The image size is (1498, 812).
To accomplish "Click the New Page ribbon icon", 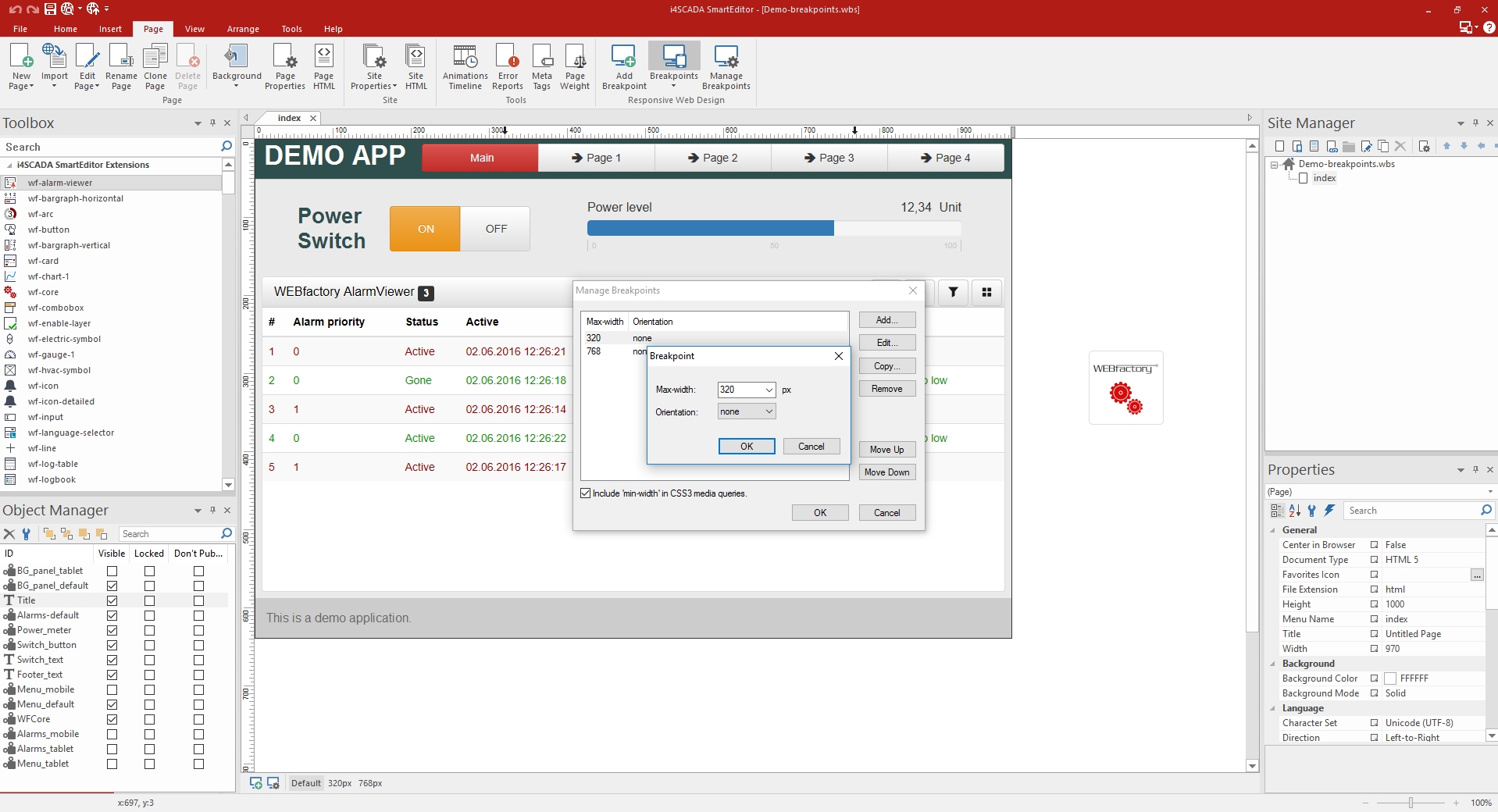I will pyautogui.click(x=21, y=66).
